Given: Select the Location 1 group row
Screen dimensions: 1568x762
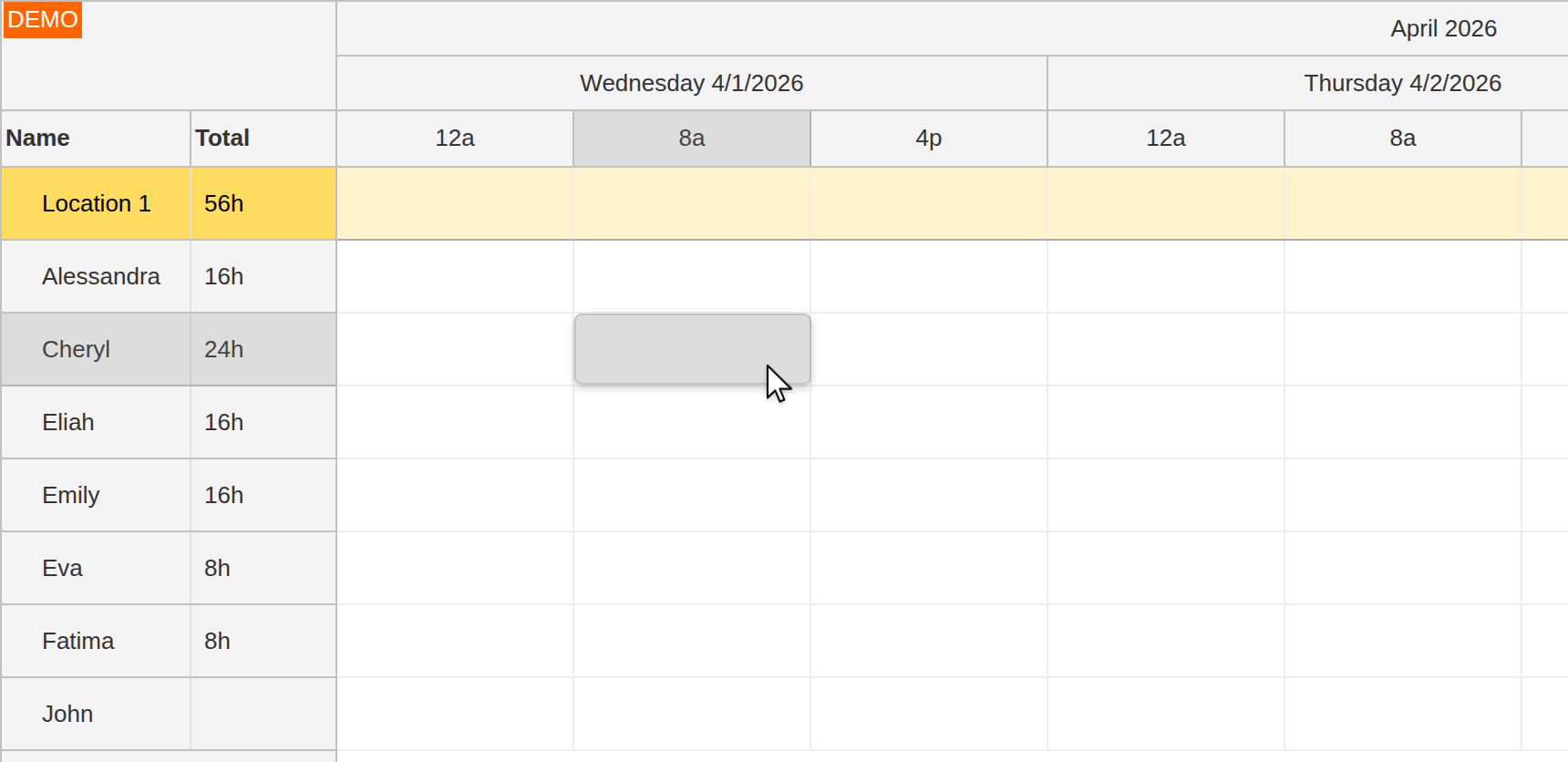Looking at the screenshot, I should point(96,203).
